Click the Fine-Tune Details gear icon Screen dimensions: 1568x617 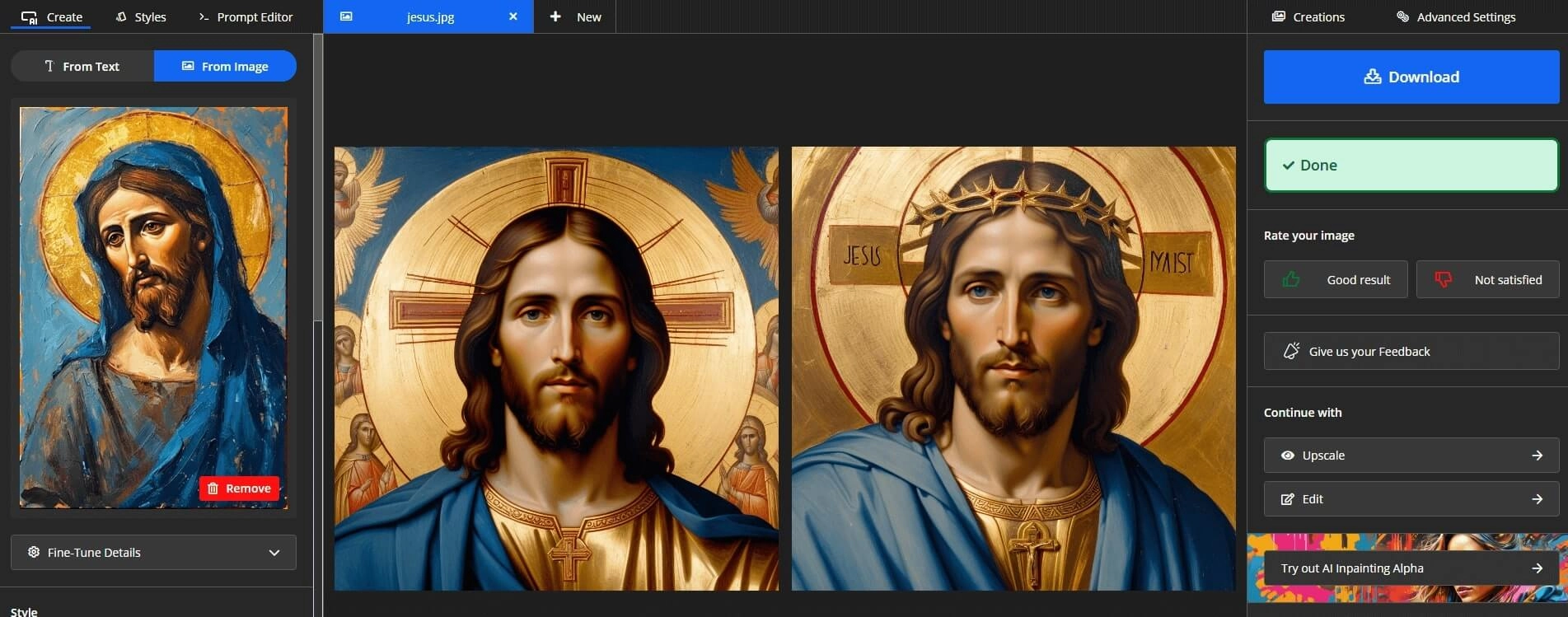pyautogui.click(x=34, y=552)
